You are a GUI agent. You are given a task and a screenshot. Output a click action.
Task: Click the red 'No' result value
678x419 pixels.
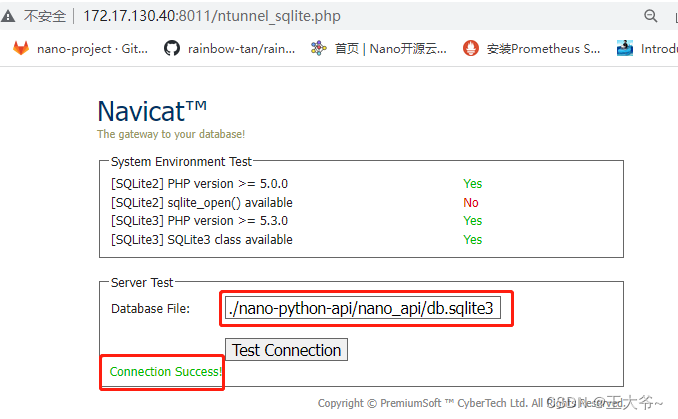471,203
